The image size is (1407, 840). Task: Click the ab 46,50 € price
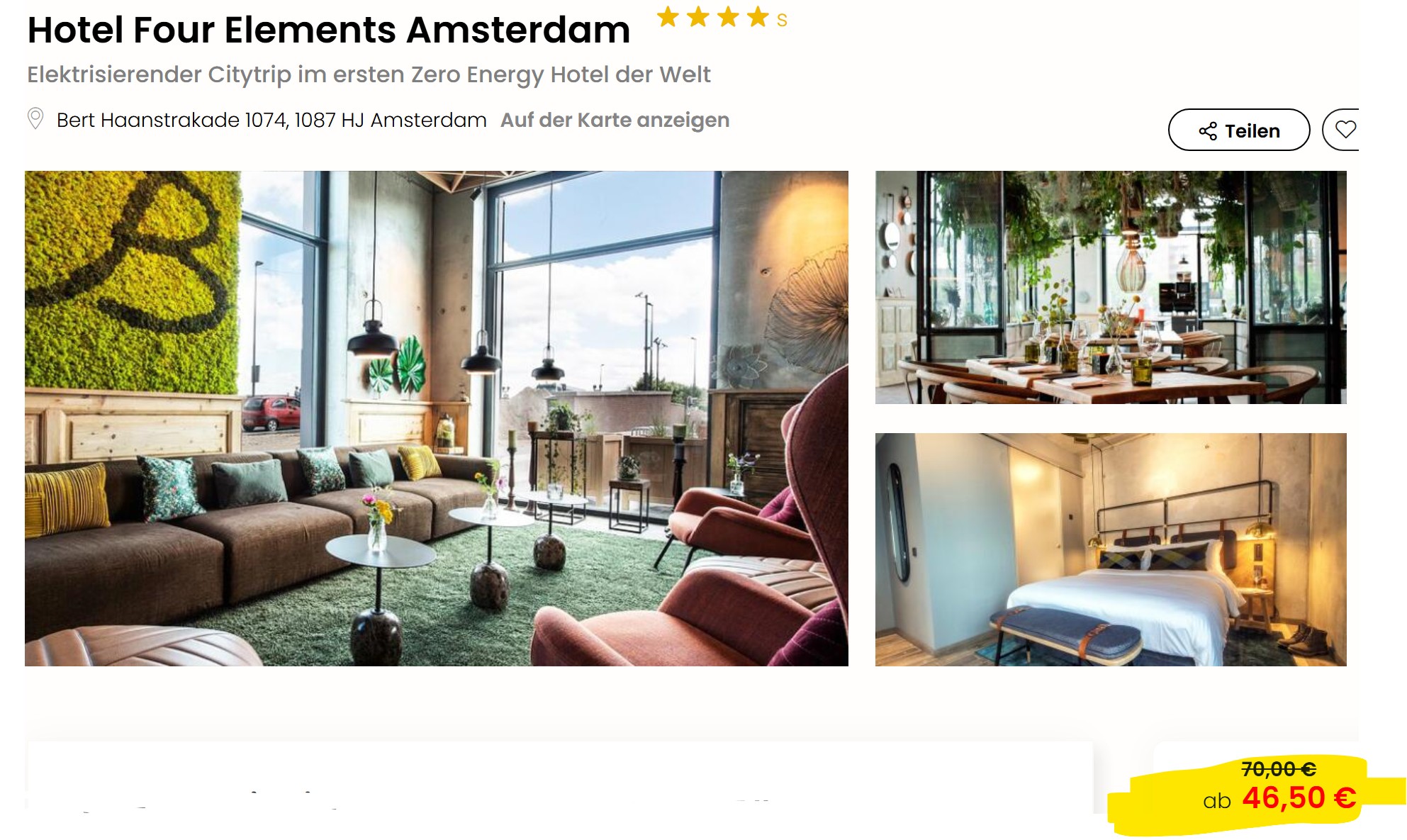tap(1279, 798)
